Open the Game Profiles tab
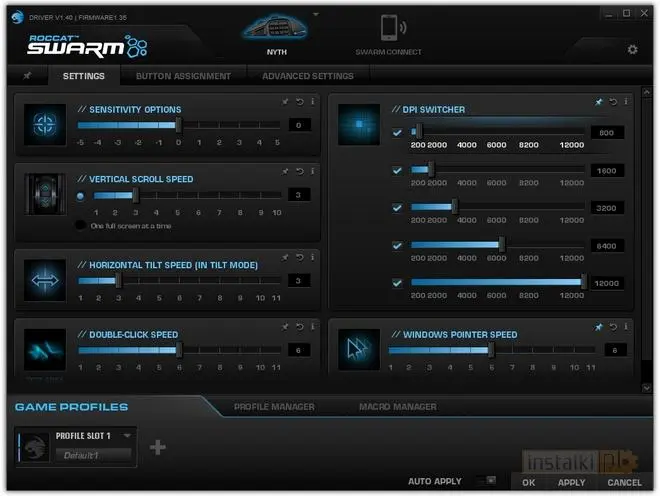 (x=71, y=407)
